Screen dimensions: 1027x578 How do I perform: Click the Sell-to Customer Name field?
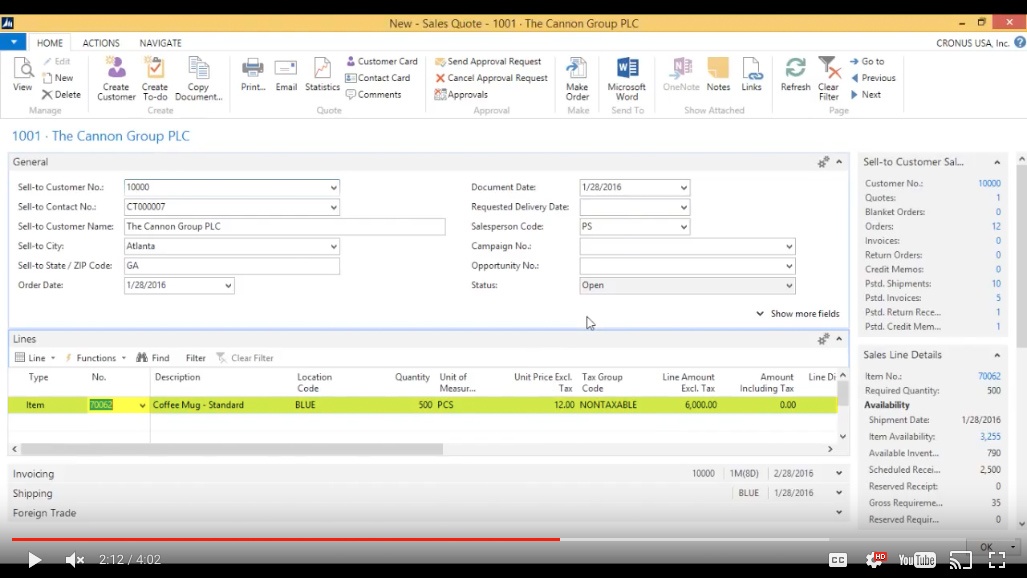[284, 227]
